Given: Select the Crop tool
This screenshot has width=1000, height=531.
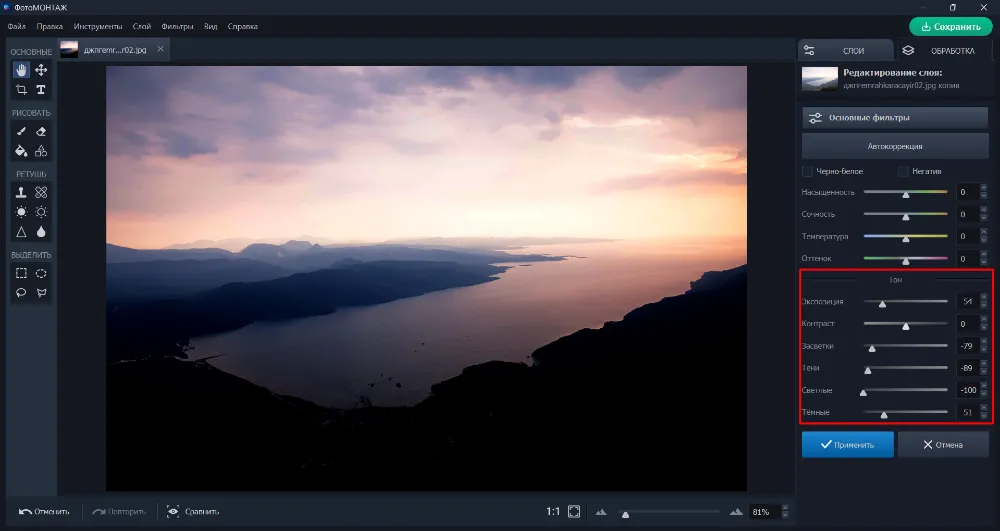Looking at the screenshot, I should click(21, 90).
